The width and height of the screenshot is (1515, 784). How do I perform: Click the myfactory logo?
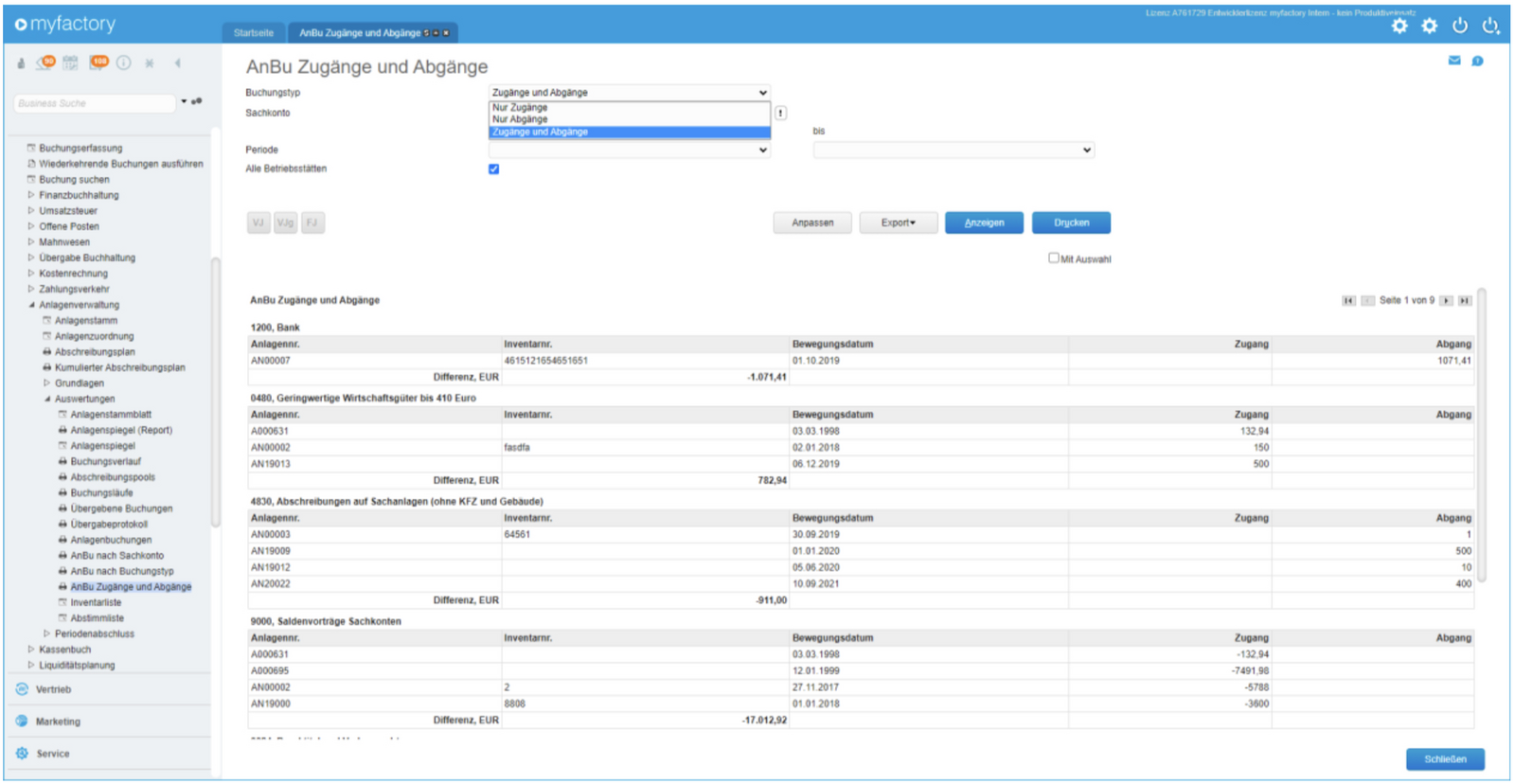pos(65,24)
